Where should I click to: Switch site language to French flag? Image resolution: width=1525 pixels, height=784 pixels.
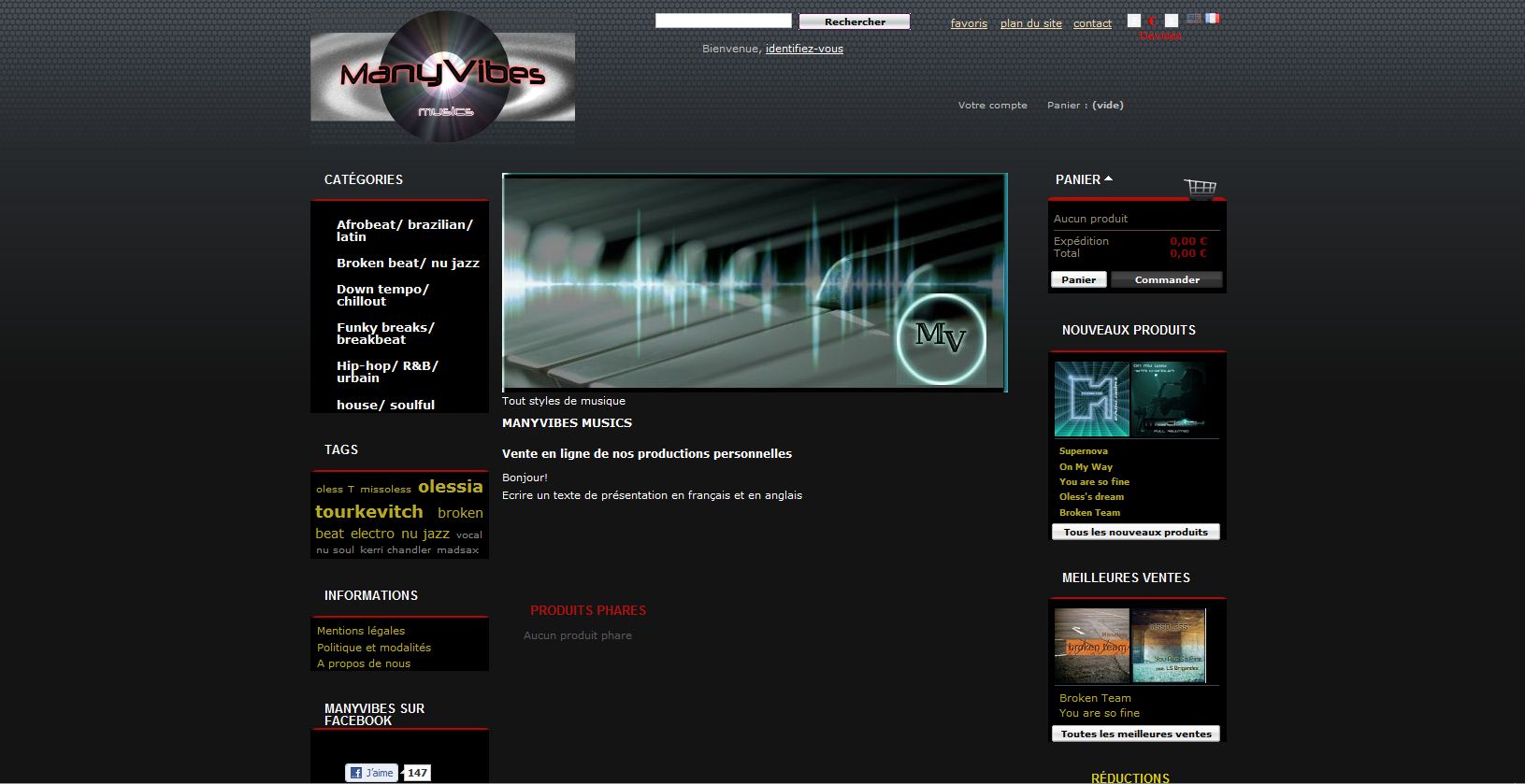coord(1213,19)
